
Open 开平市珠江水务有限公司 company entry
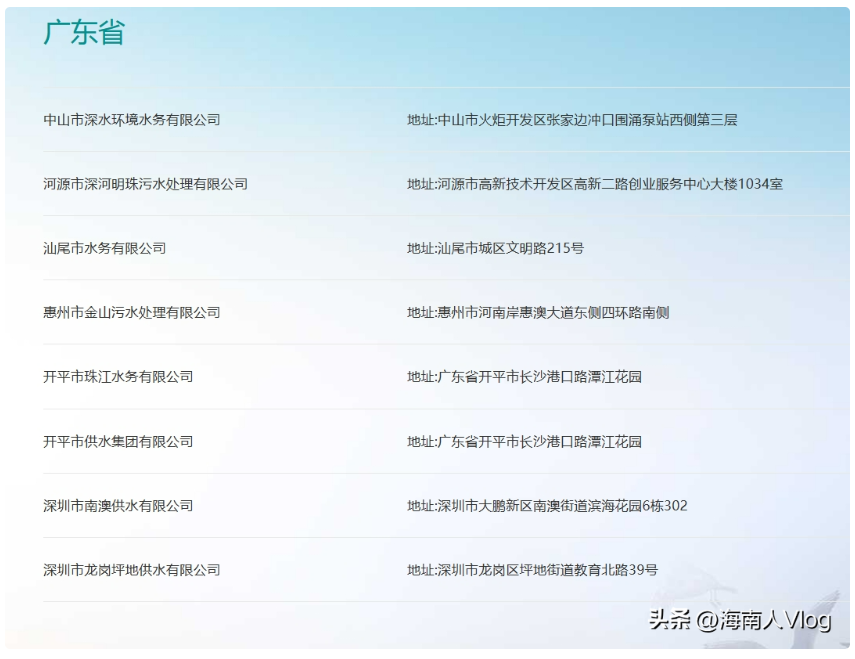(x=118, y=377)
